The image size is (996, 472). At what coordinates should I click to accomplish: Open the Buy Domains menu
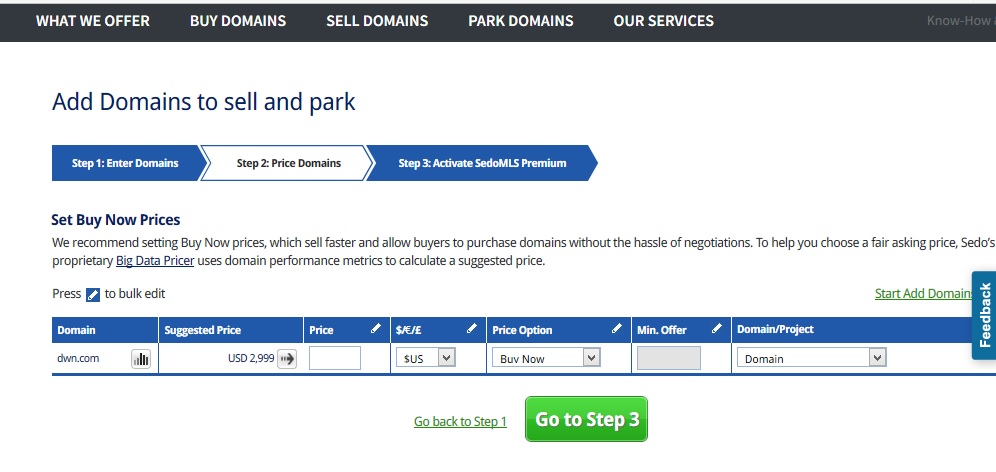(238, 21)
